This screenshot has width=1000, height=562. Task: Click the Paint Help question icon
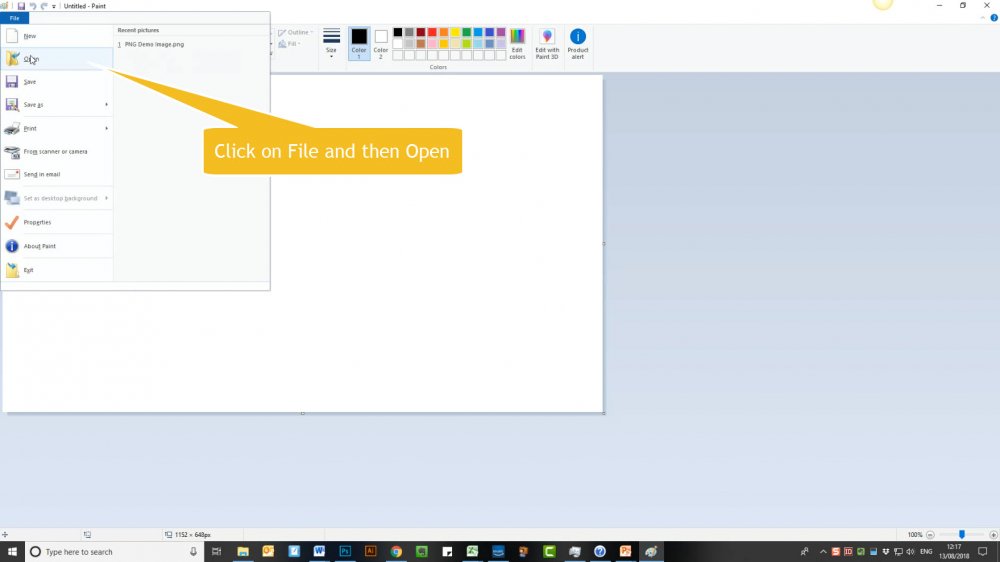(994, 18)
